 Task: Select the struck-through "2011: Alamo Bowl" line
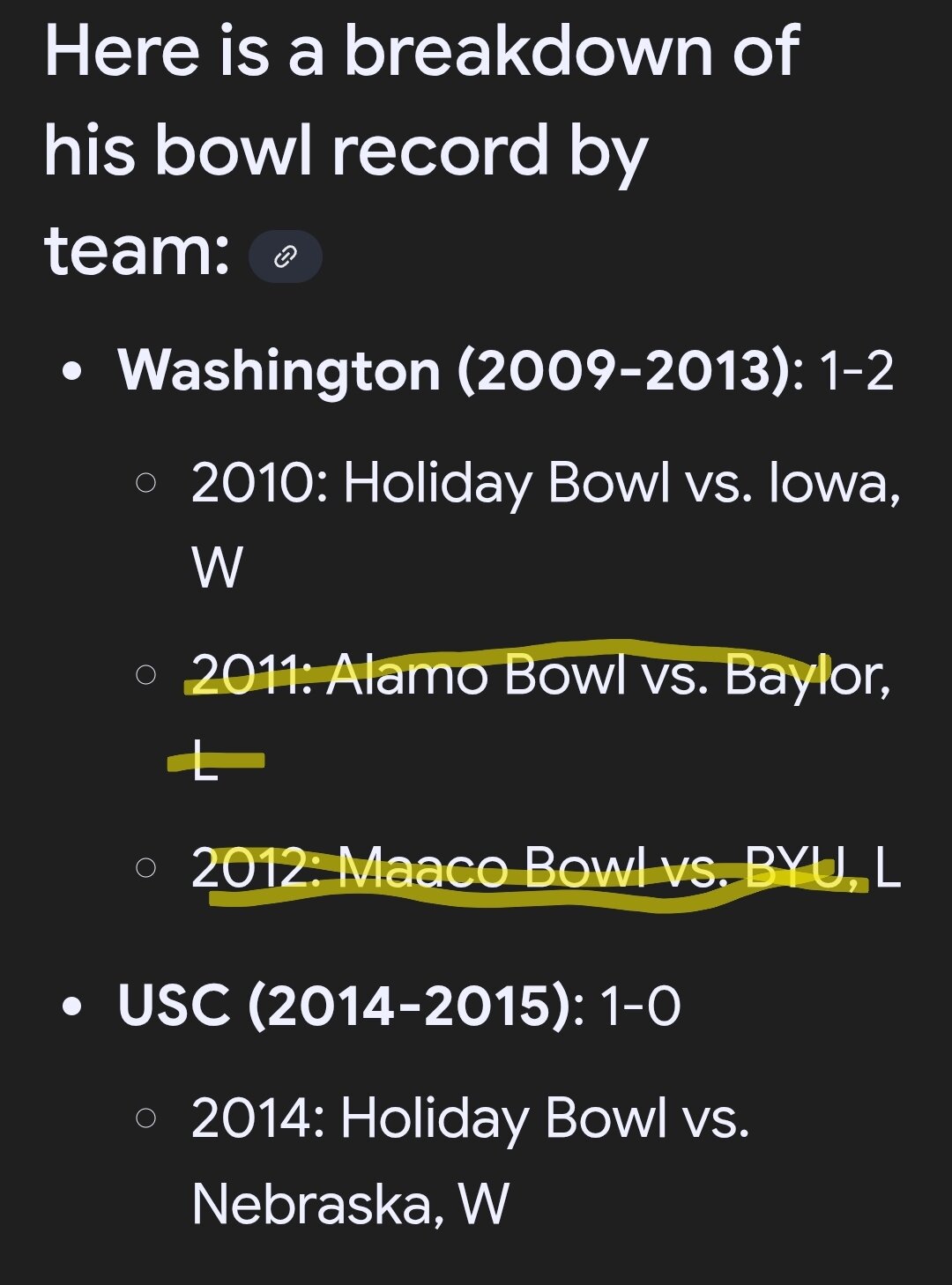[539, 676]
